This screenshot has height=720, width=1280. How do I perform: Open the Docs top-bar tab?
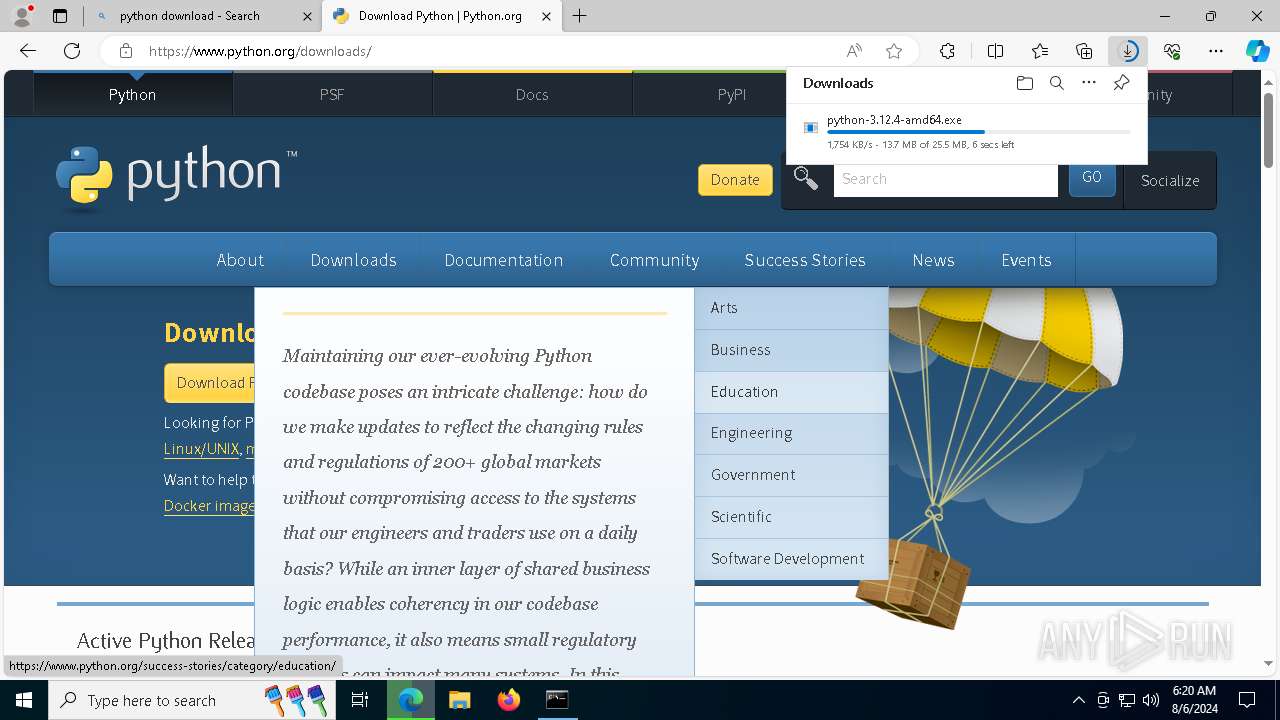tap(532, 94)
